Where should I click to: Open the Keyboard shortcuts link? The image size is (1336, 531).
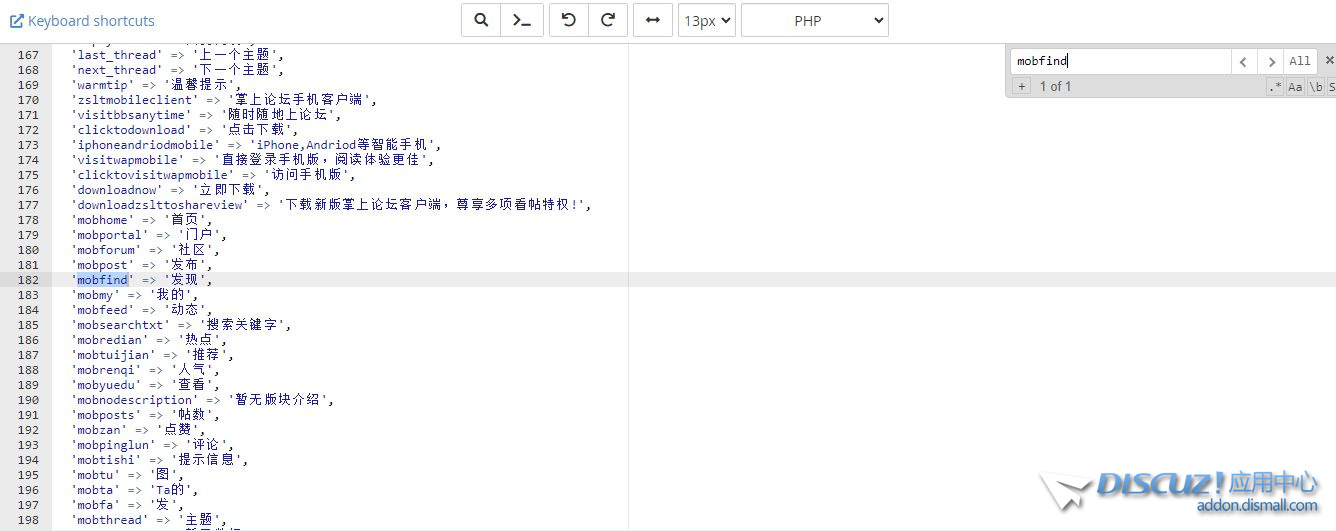[82, 20]
